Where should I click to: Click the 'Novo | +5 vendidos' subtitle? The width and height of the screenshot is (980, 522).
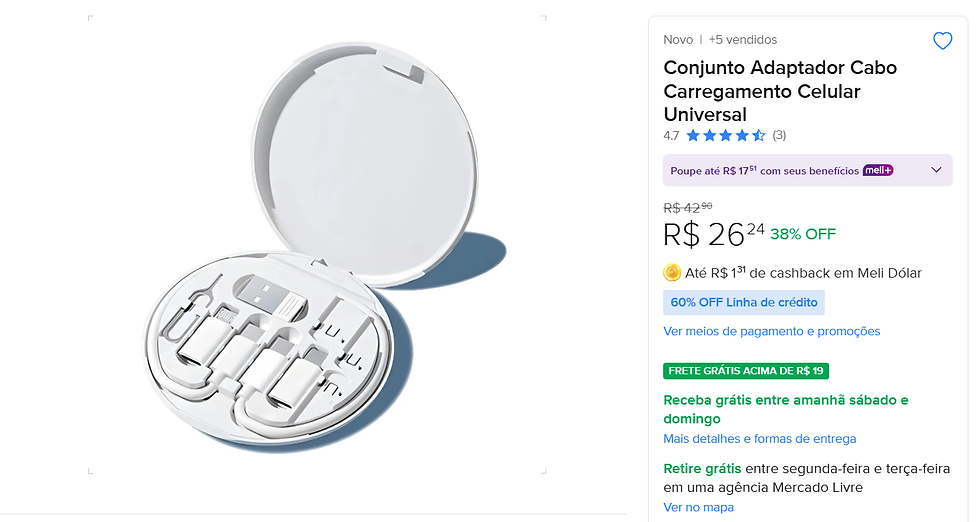(720, 40)
